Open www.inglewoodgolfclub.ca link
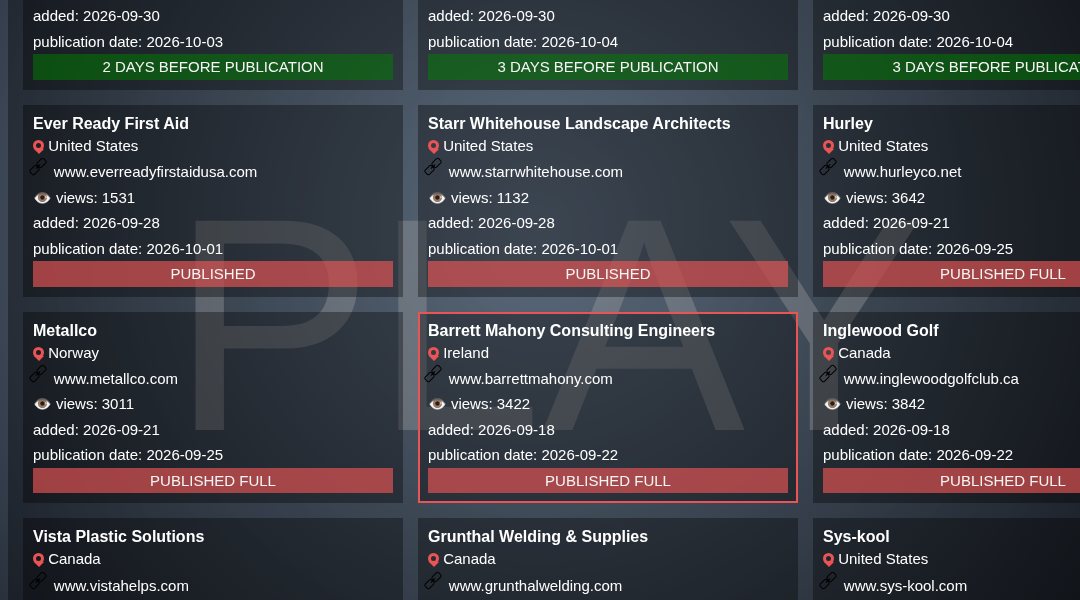 tap(931, 379)
